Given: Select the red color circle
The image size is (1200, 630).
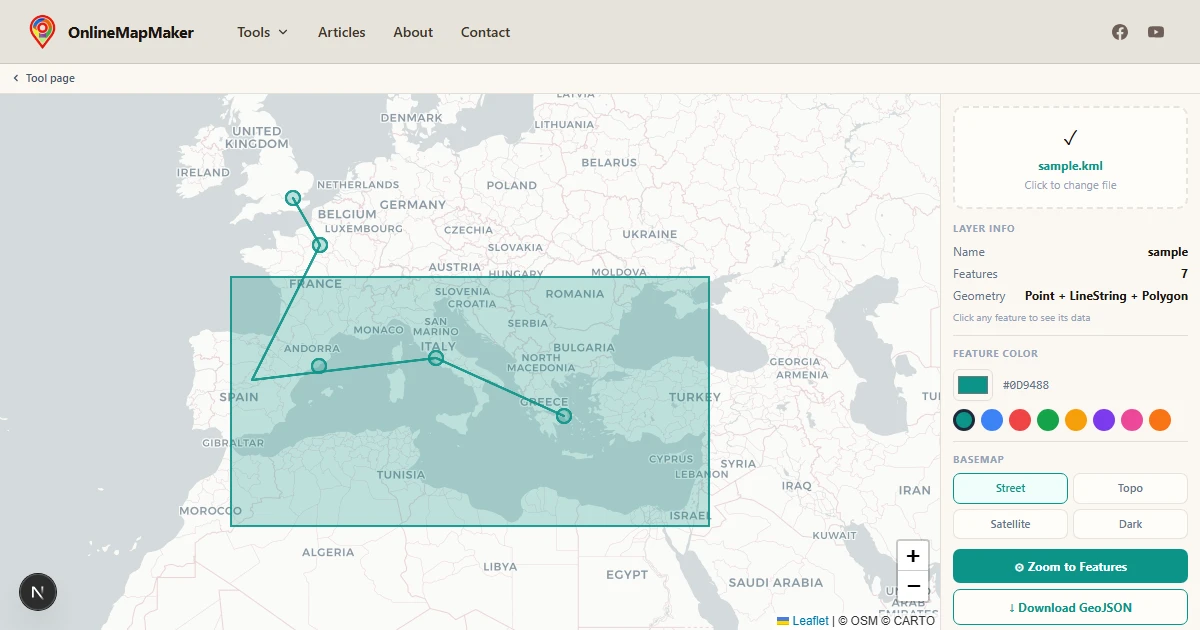Looking at the screenshot, I should point(1020,420).
